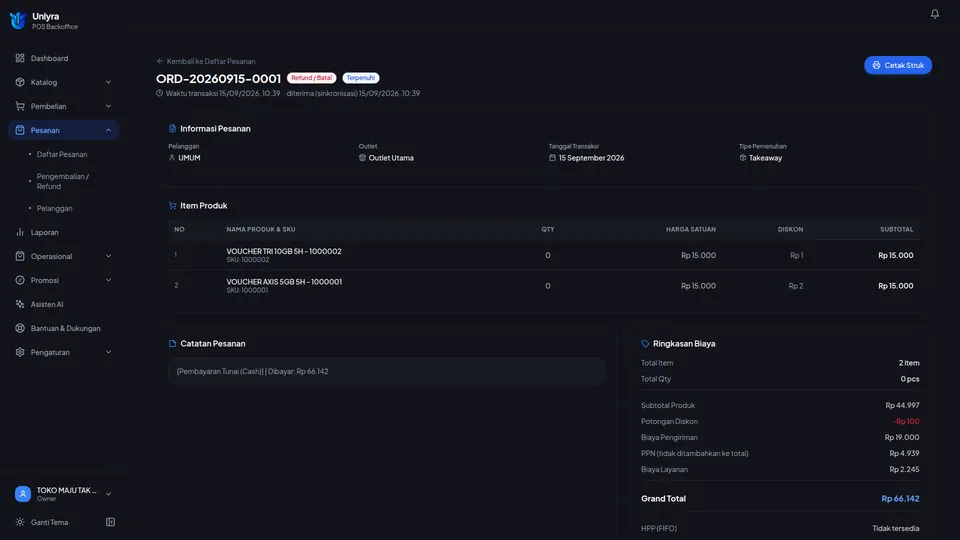Screen dimensions: 960x540
Task: Expand the Pembelian menu chevron
Action: tap(108, 106)
